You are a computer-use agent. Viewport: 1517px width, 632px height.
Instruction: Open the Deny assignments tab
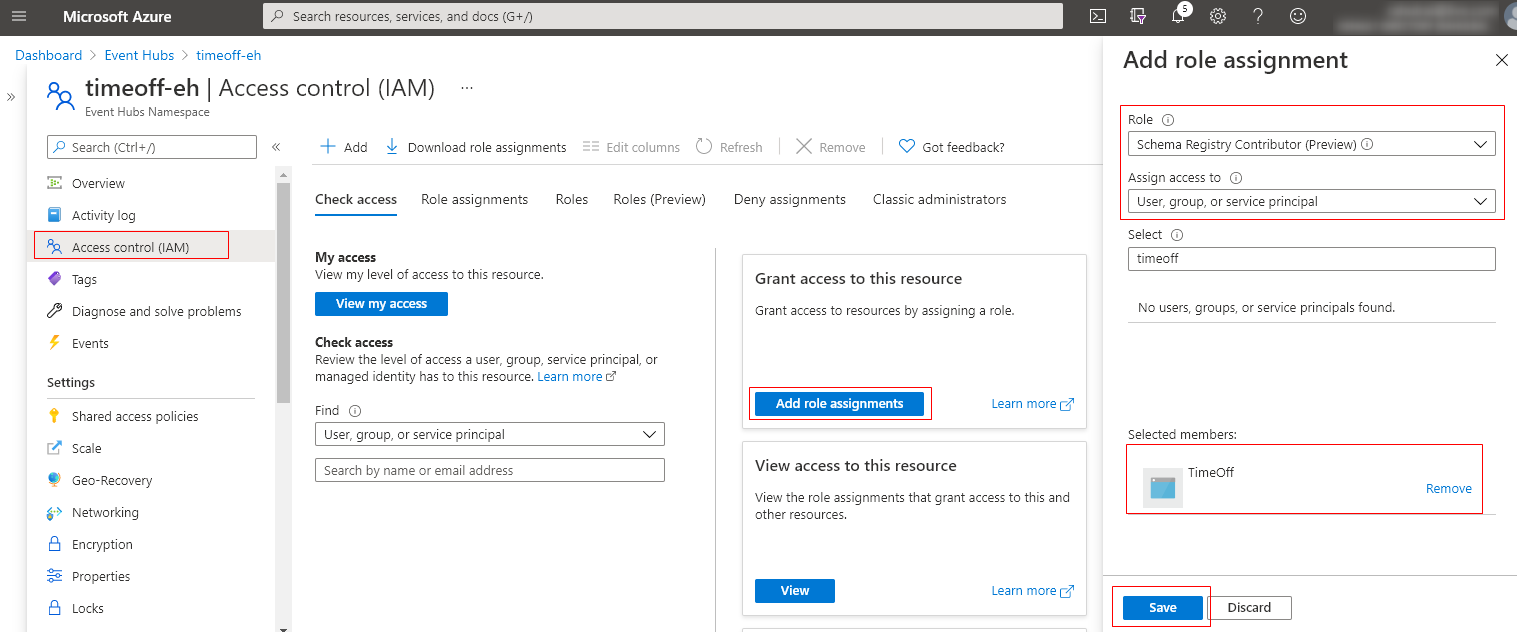click(x=789, y=199)
